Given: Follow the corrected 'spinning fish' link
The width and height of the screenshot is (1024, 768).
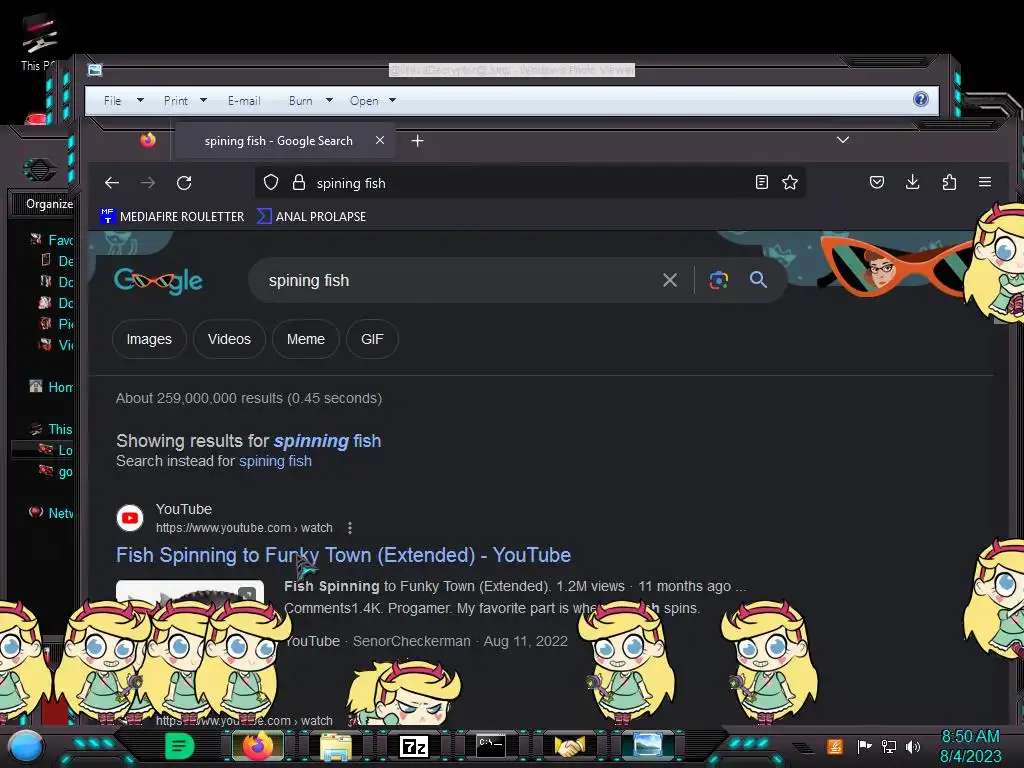Looking at the screenshot, I should [x=327, y=441].
